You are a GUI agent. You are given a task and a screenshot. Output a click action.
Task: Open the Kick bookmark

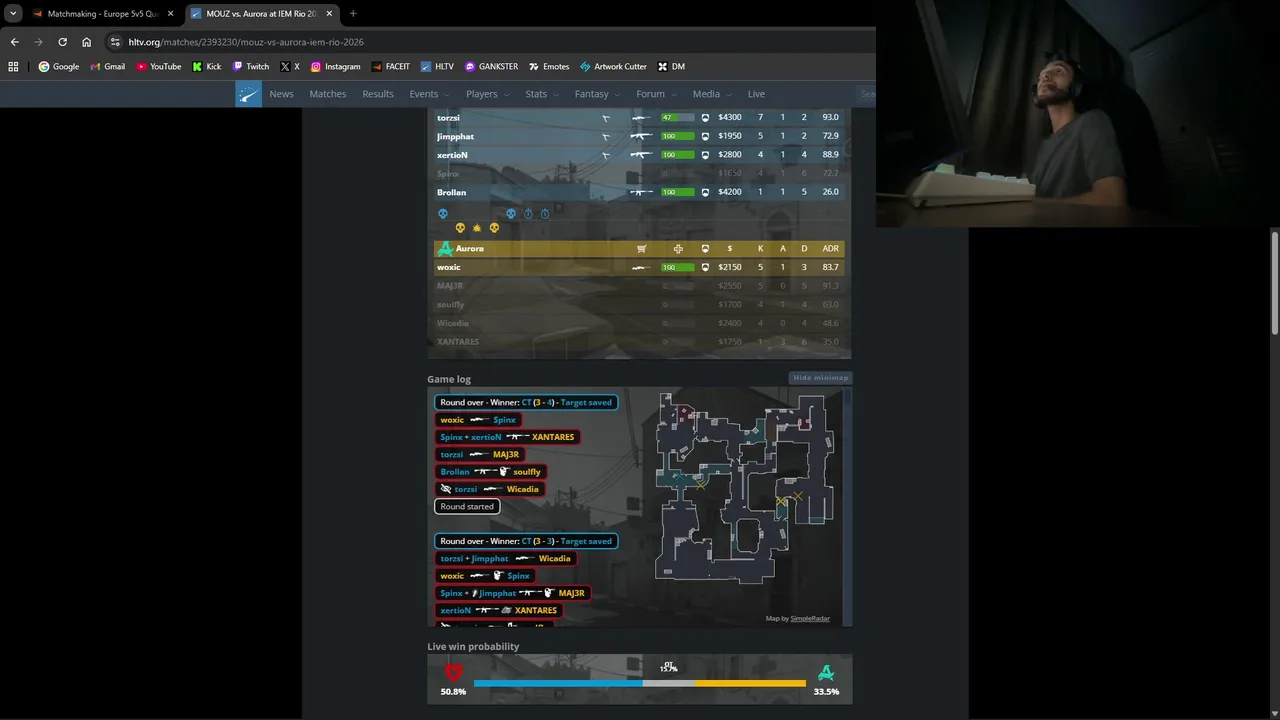point(206,67)
